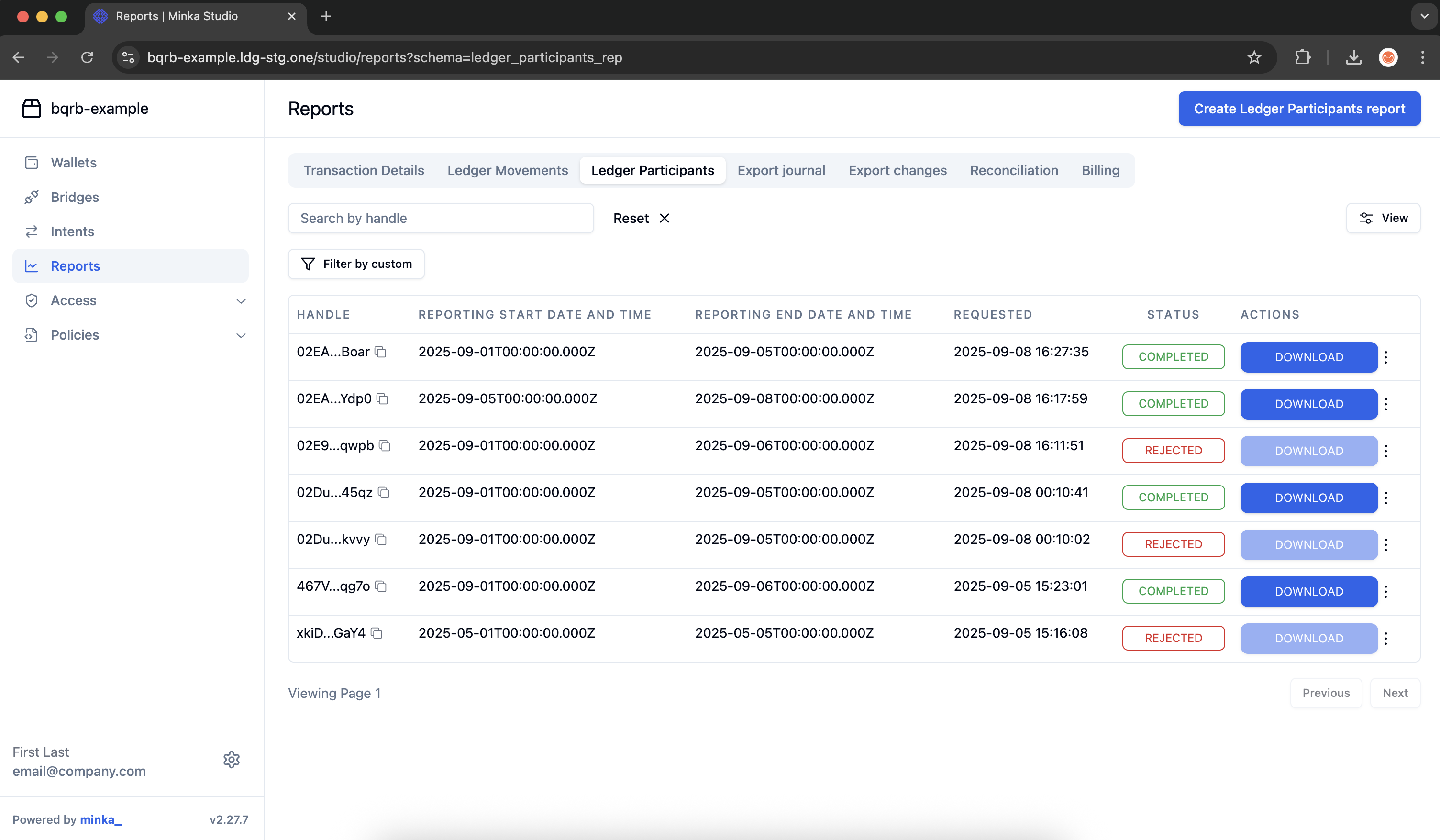Open settings gear next to user email

232,760
